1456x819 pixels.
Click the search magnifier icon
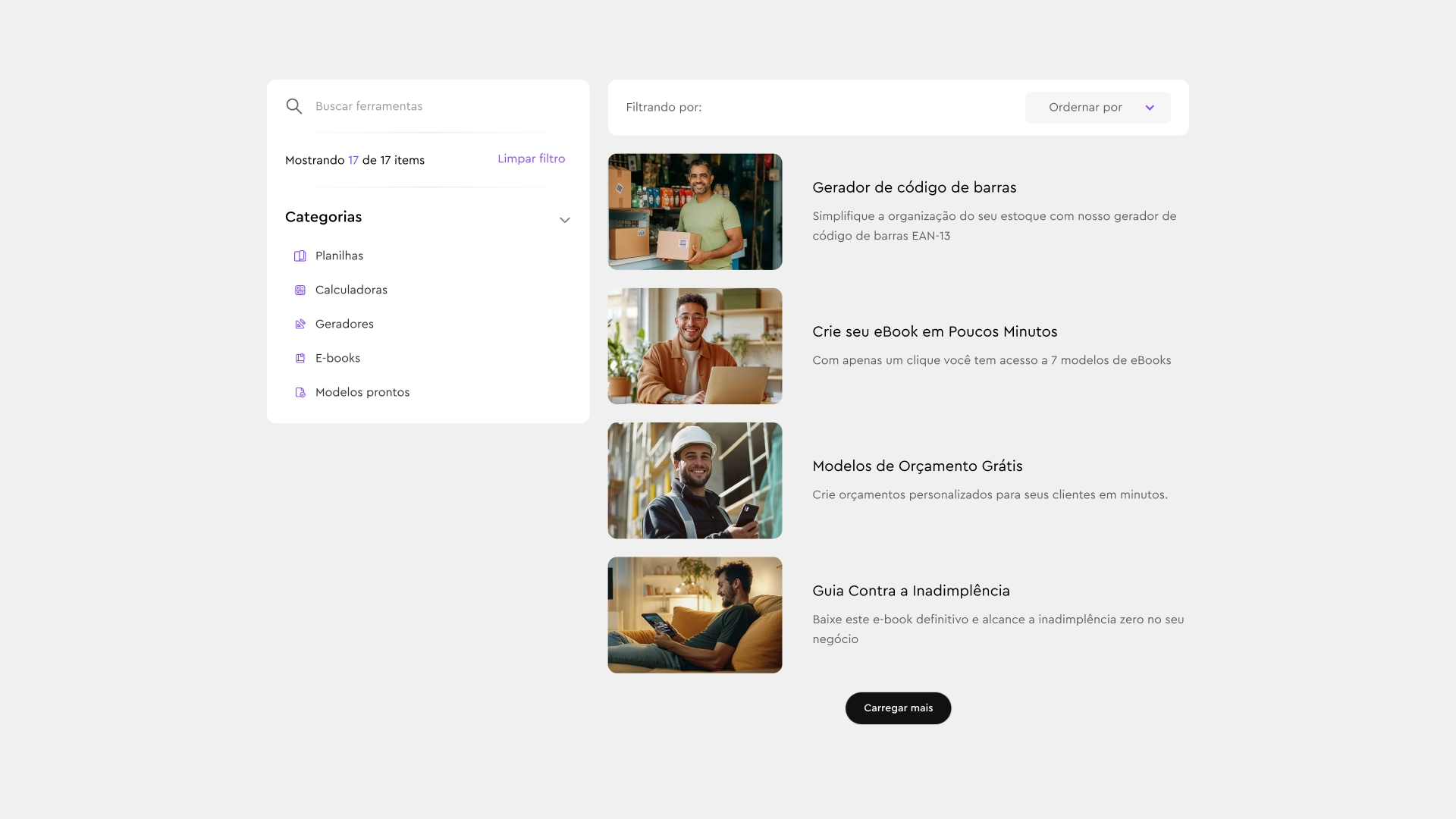(x=294, y=106)
